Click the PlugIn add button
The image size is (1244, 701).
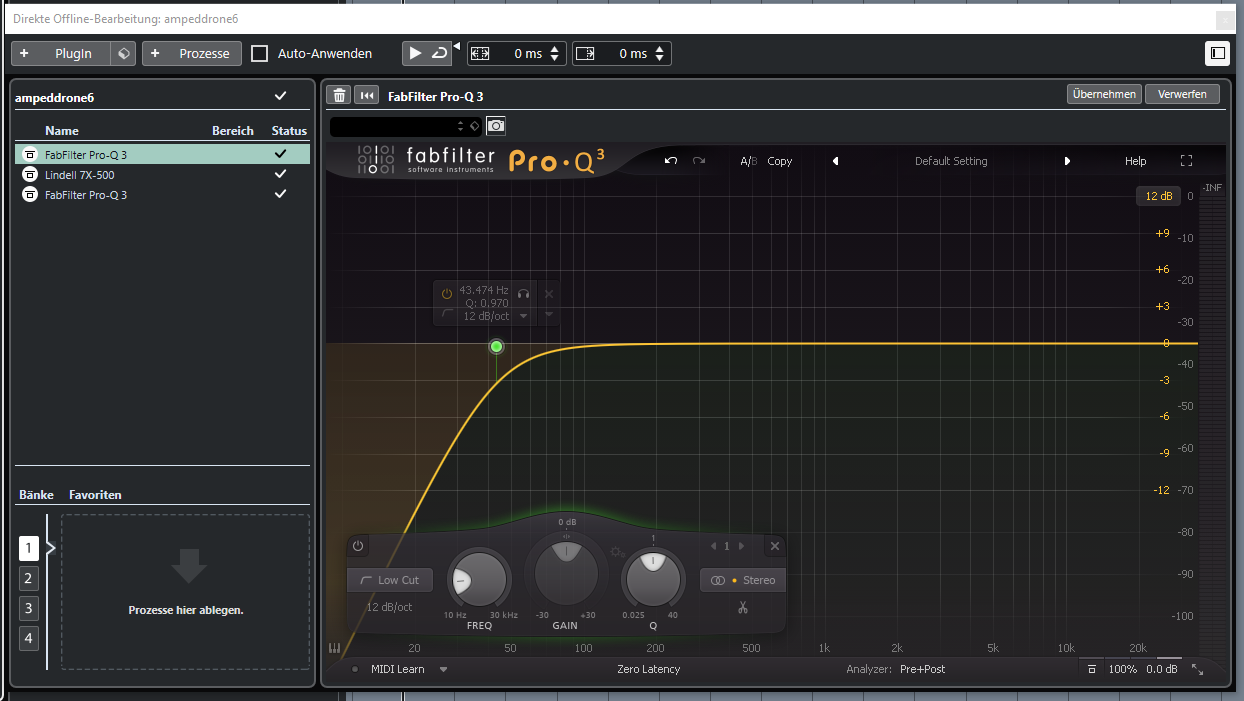point(61,53)
